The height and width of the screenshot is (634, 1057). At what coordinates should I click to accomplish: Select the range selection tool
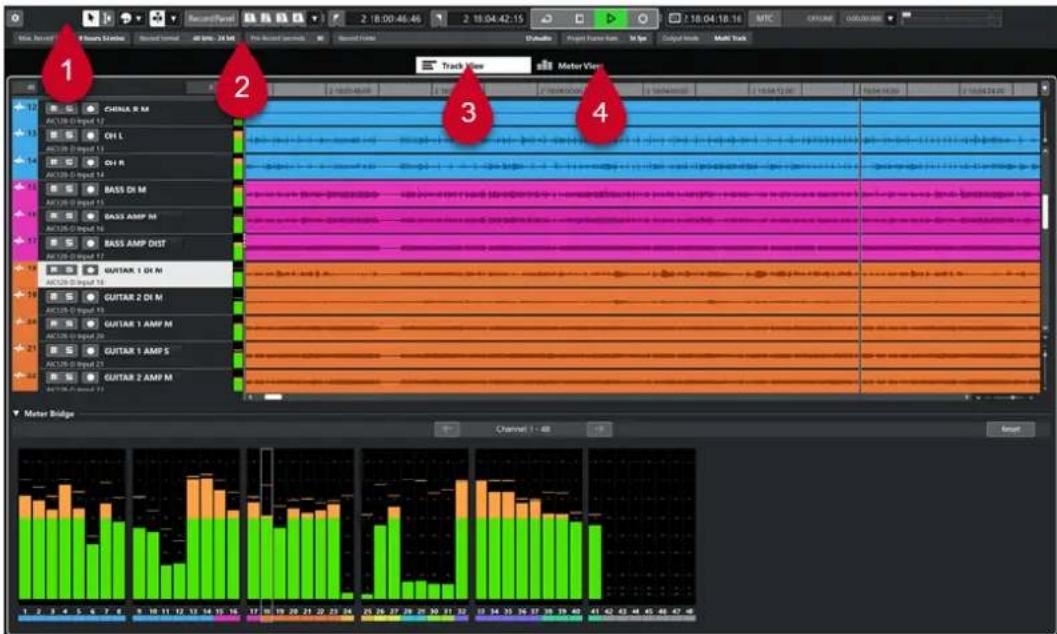tap(107, 18)
